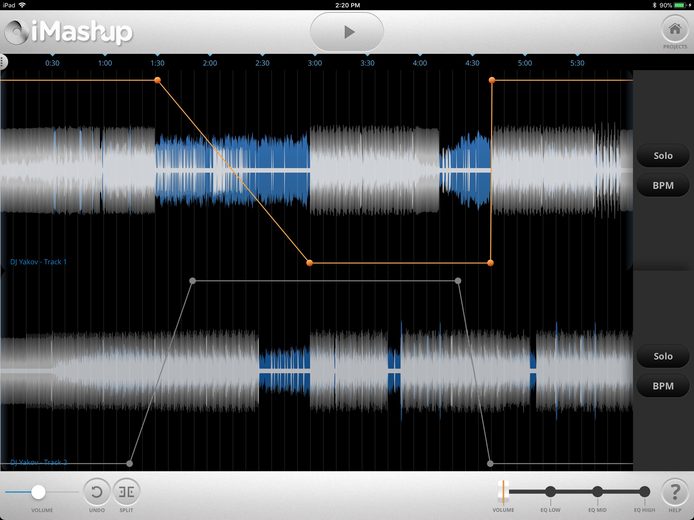Image resolution: width=694 pixels, height=520 pixels.
Task: Click the 2:00 timeline marker
Action: point(210,63)
